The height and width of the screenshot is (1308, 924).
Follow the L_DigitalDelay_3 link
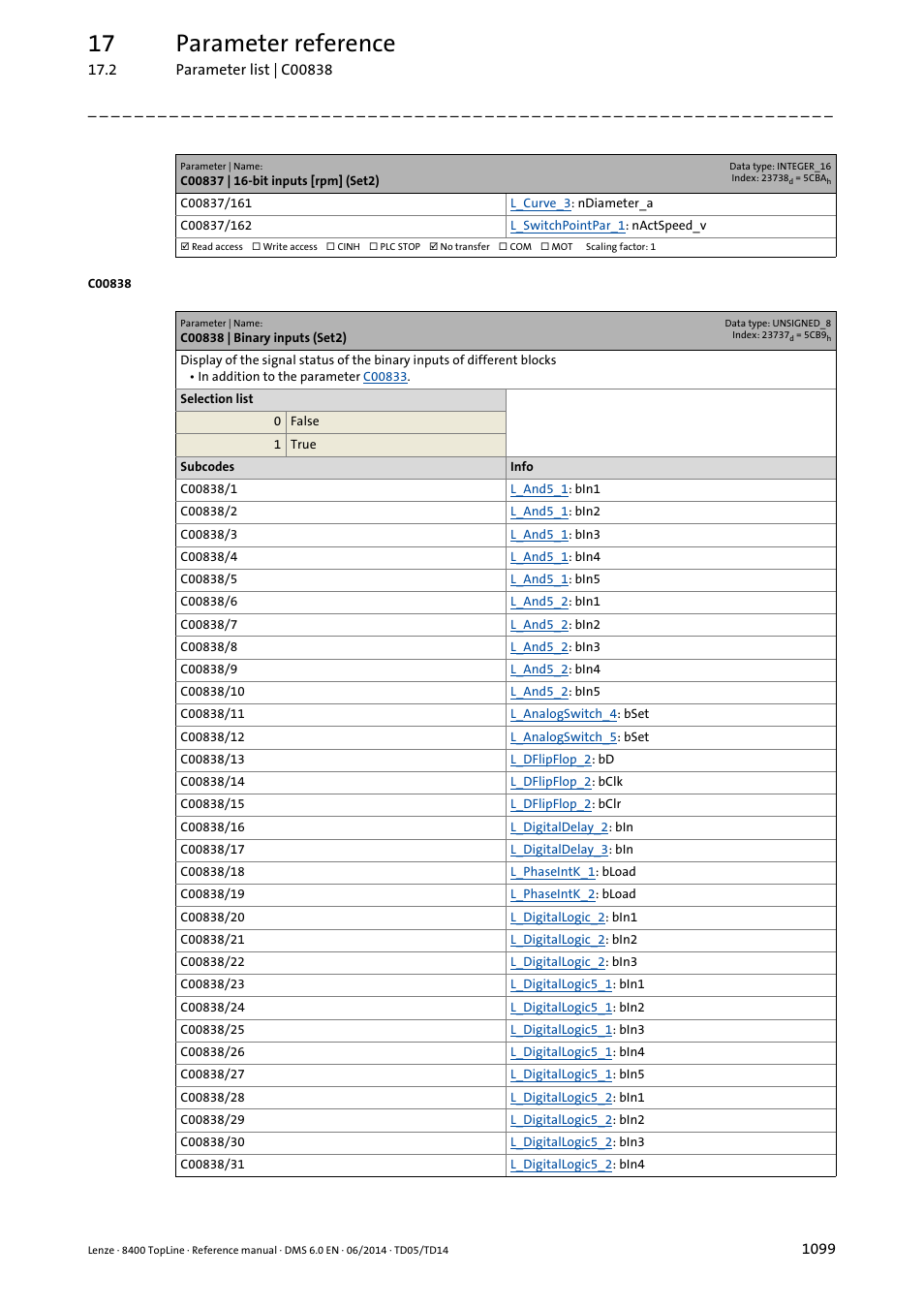558,849
